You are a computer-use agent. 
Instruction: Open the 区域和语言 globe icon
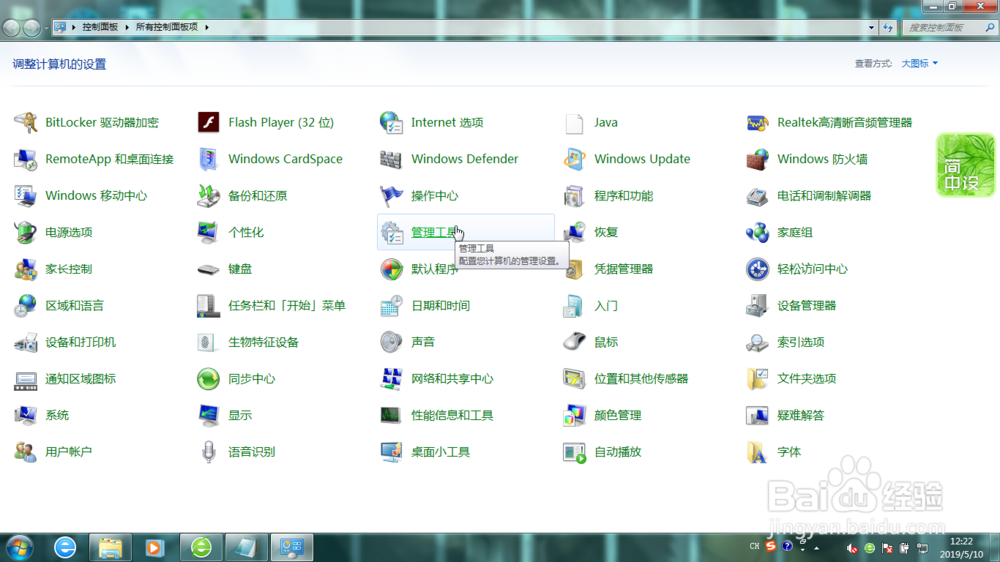[x=26, y=306]
